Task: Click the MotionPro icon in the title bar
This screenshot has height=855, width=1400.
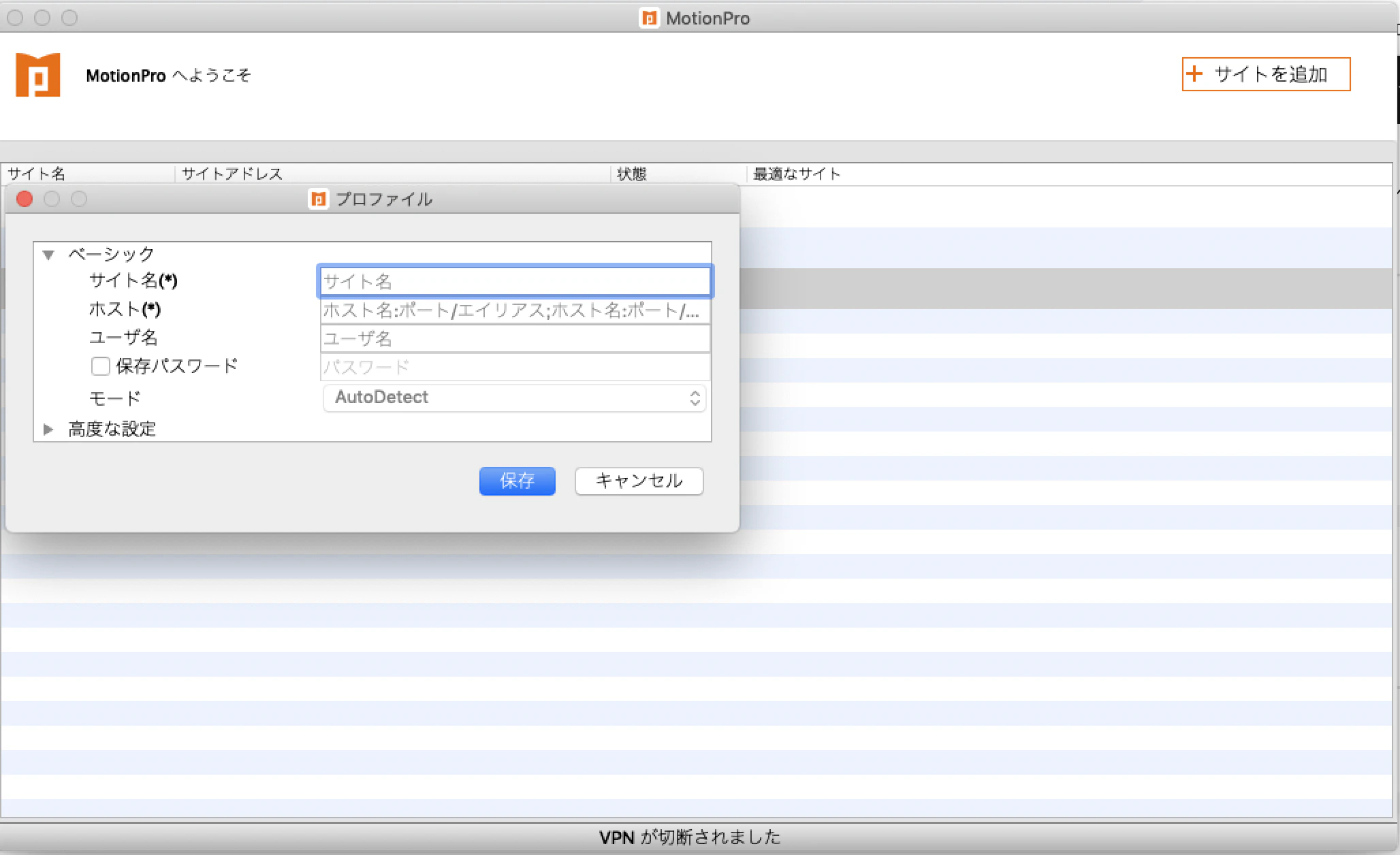Action: click(649, 18)
